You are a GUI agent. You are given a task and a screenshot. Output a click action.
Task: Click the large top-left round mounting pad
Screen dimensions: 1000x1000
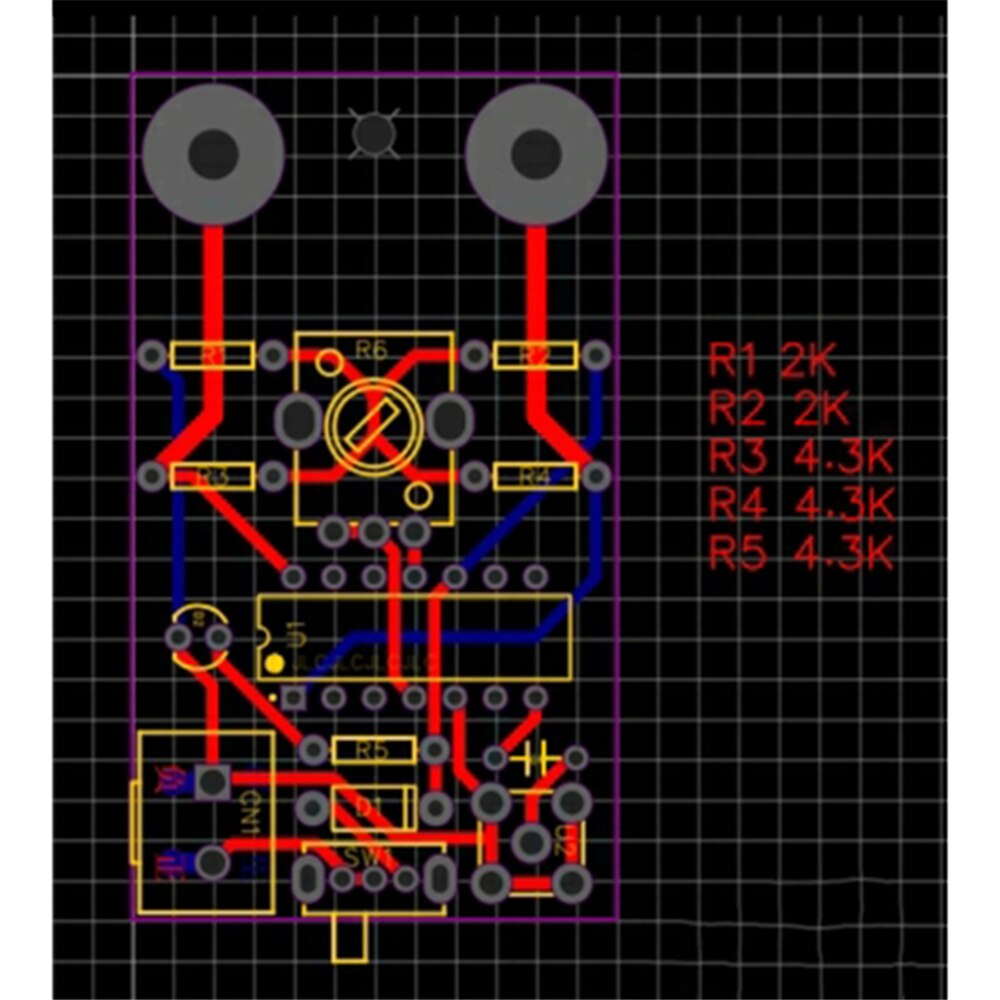tap(213, 153)
